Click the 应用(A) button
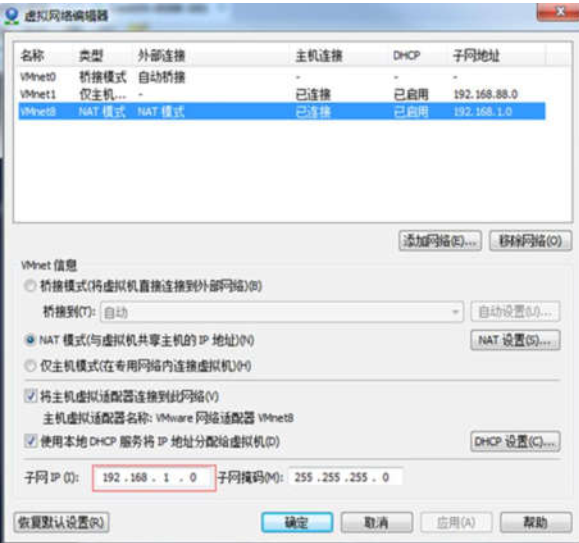The height and width of the screenshot is (543, 579). [456, 522]
